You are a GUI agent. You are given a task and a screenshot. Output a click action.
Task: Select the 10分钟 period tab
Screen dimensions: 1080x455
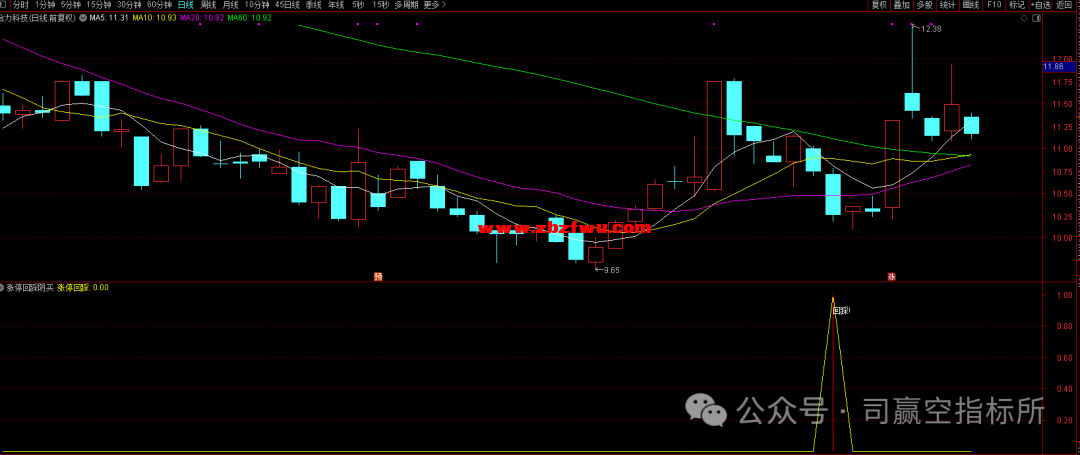(257, 4)
